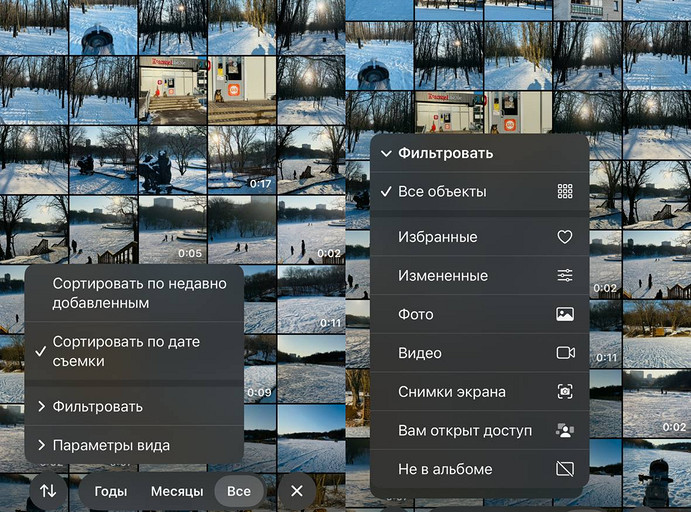This screenshot has height=512, width=691.
Task: Click the picture icon beside Фото
Action: [565, 314]
